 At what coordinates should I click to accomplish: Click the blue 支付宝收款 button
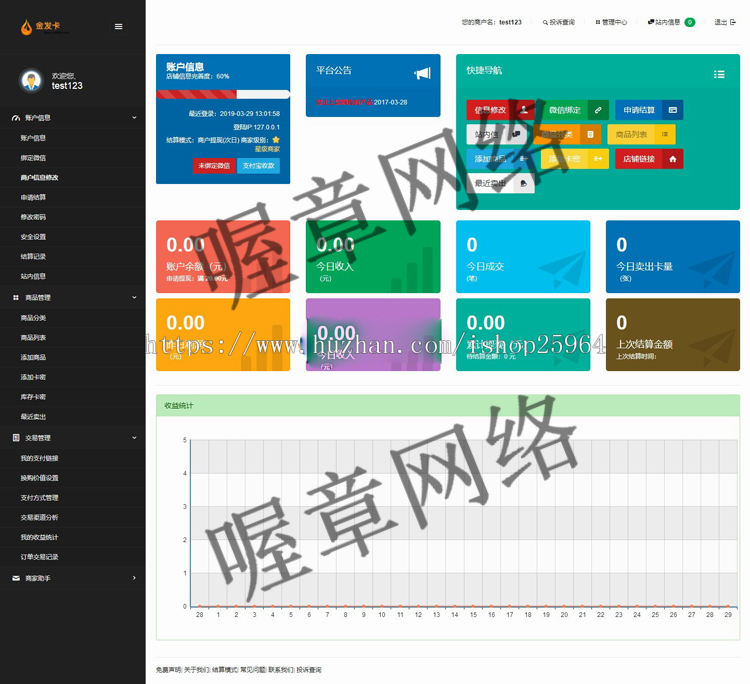(258, 165)
